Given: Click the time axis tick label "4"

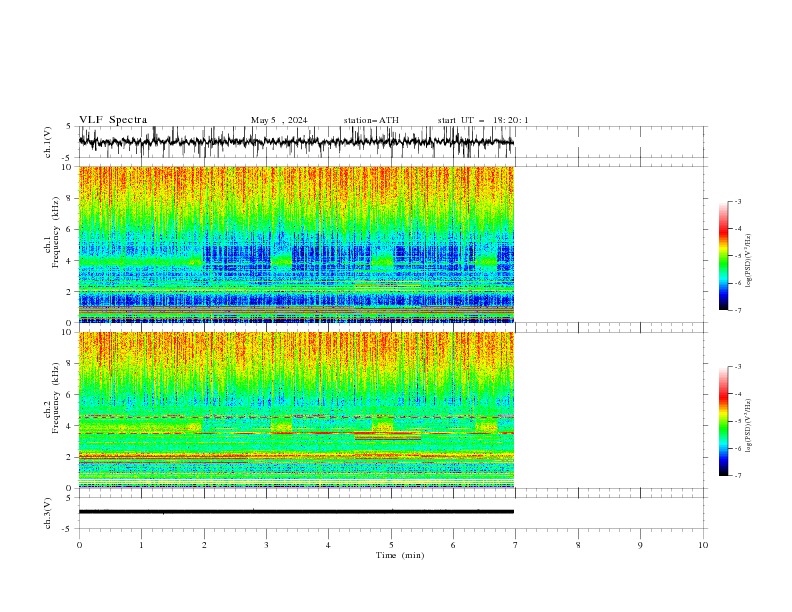Looking at the screenshot, I should [x=328, y=545].
